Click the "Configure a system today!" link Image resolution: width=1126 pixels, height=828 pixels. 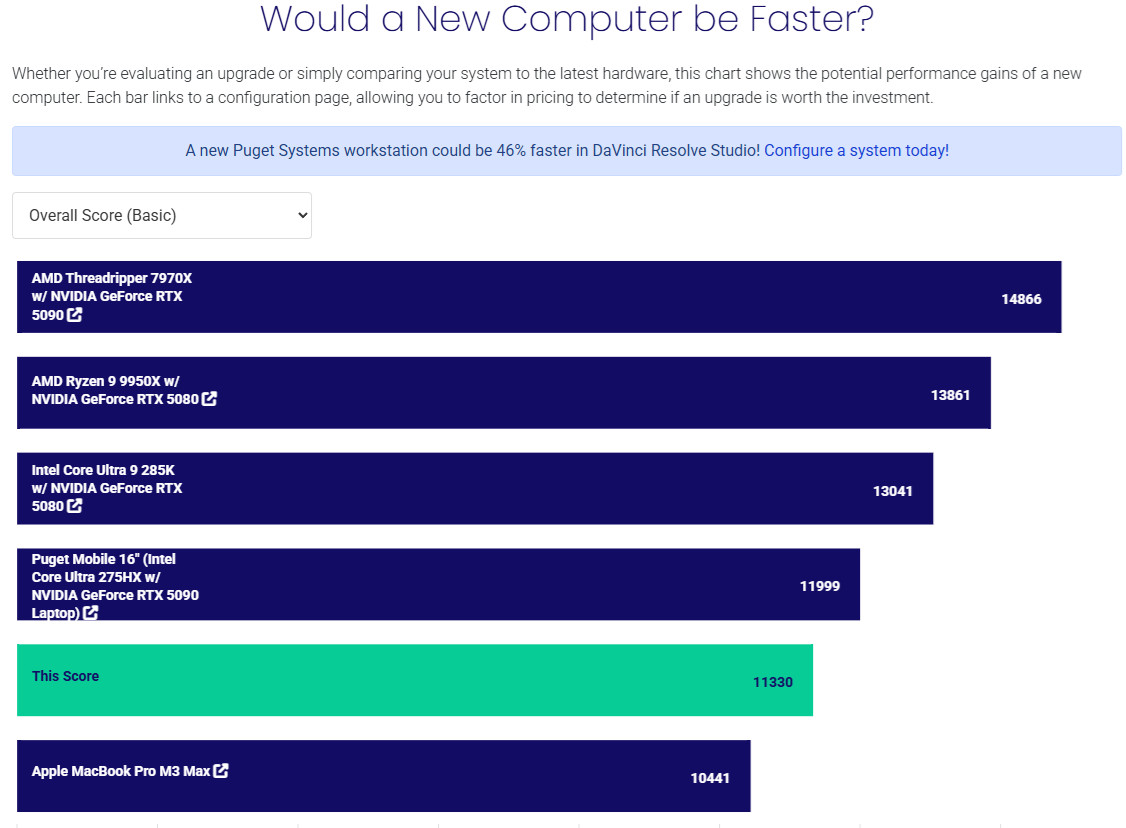tap(856, 150)
